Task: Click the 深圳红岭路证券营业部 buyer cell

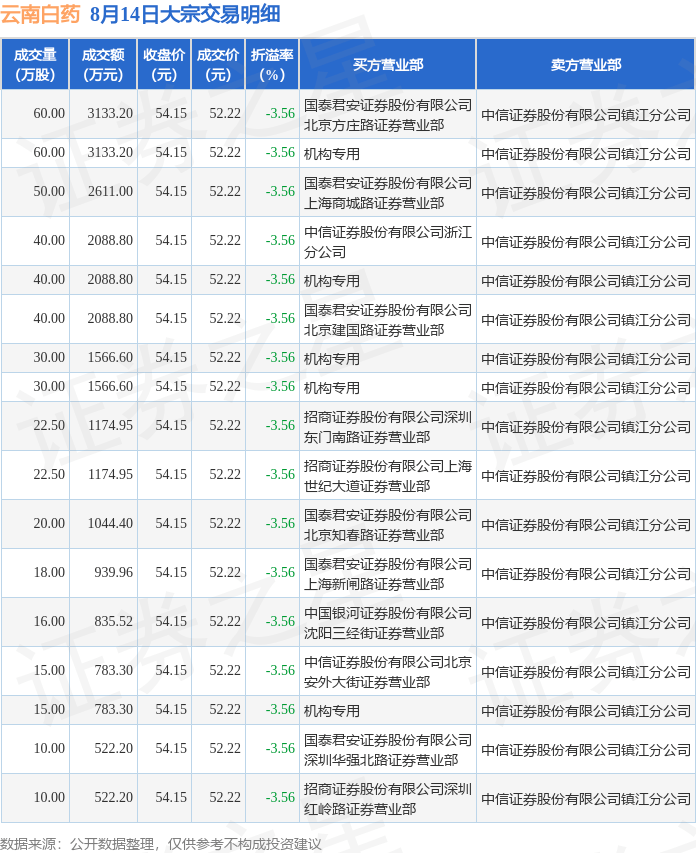Action: pos(388,798)
